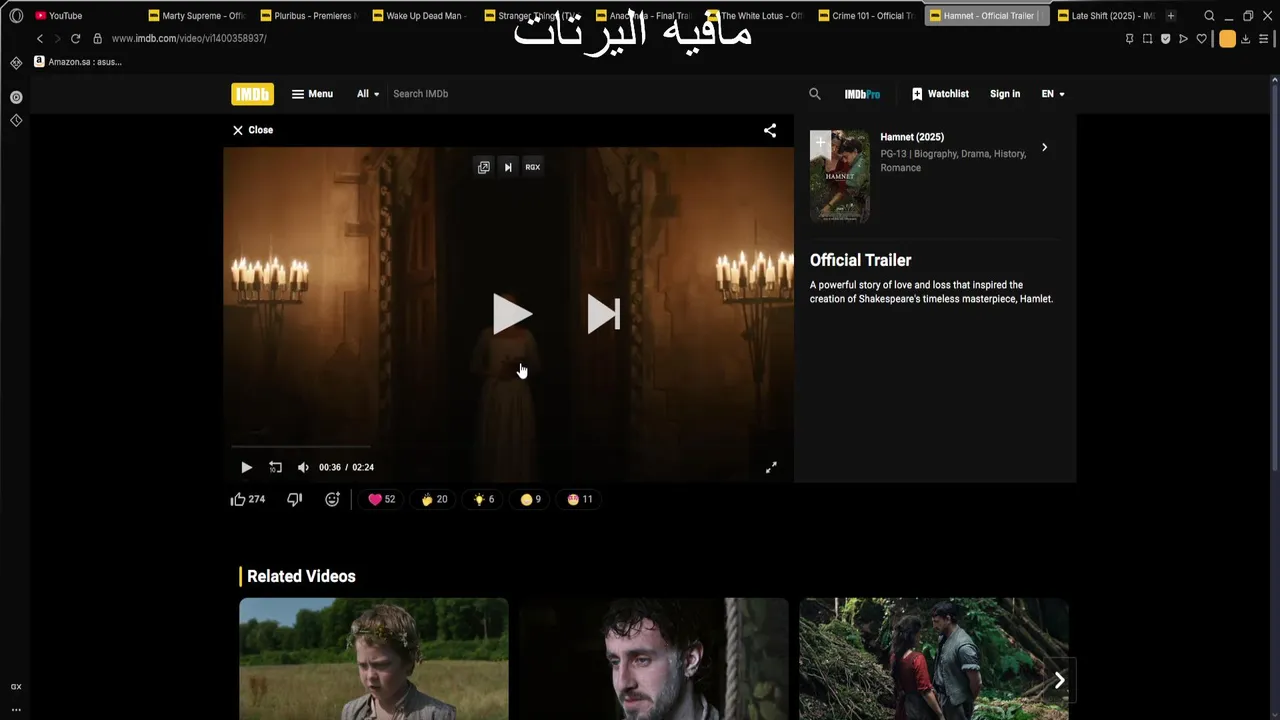Expand Hamnet title details chevron

tap(1044, 147)
